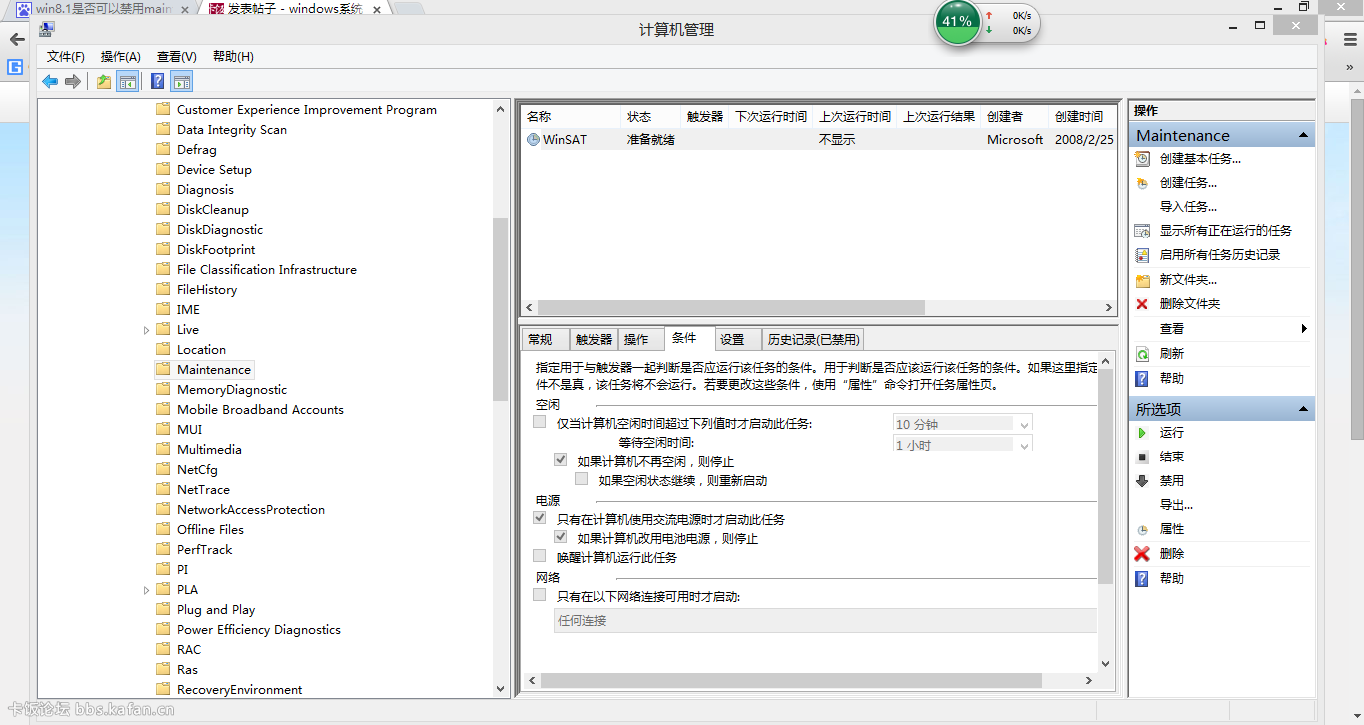This screenshot has height=725, width=1364.
Task: Click the 41% green network monitor bubble
Action: (x=957, y=22)
